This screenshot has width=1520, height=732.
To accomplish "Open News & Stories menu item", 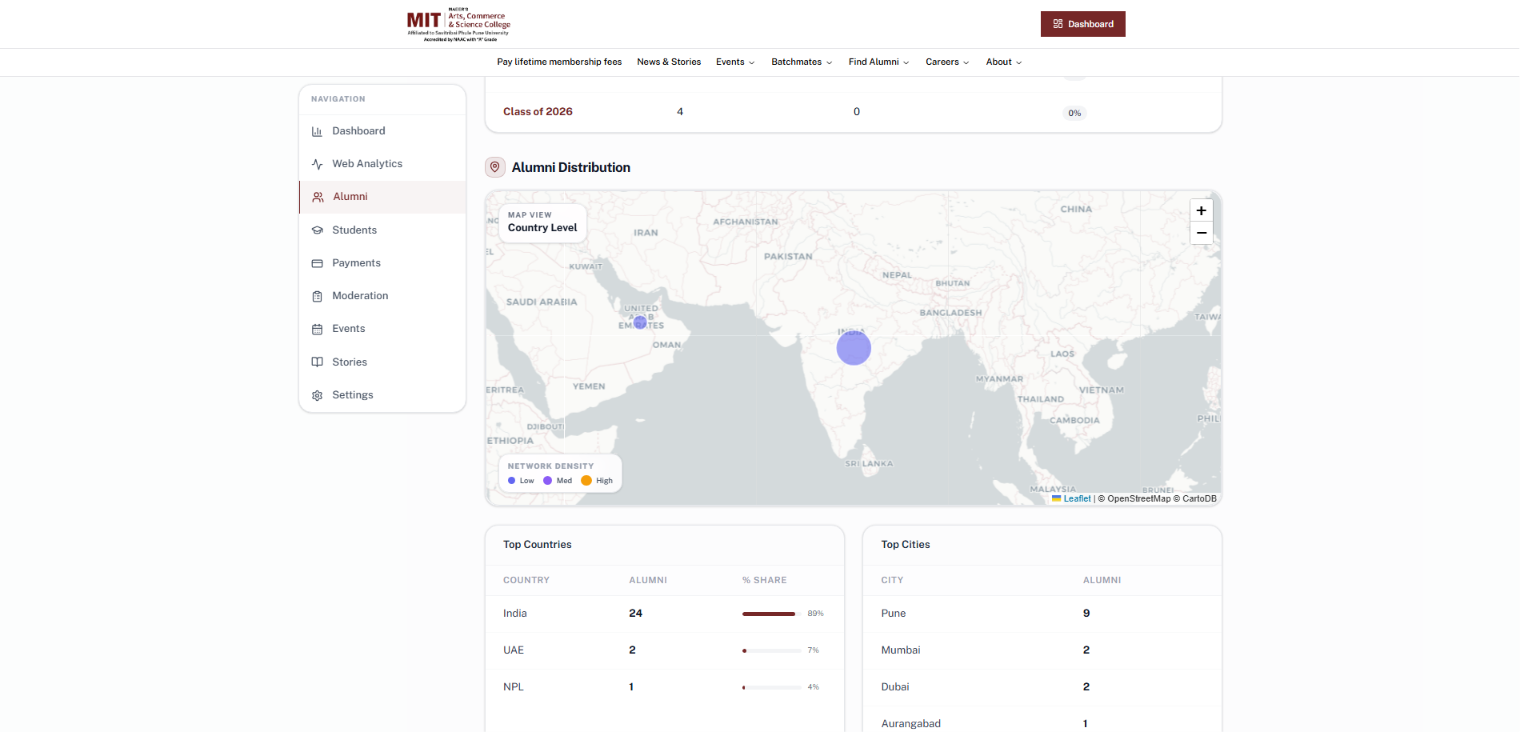I will coord(669,62).
